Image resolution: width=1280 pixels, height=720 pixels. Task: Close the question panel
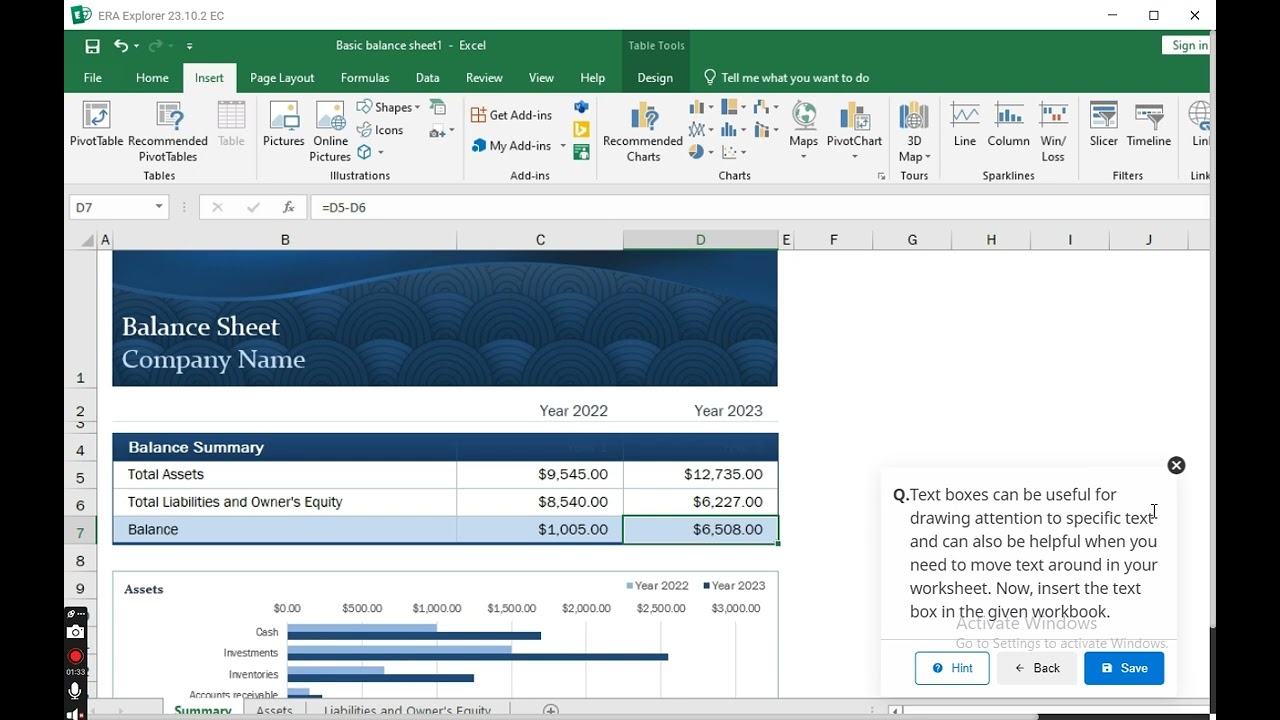(x=1176, y=465)
